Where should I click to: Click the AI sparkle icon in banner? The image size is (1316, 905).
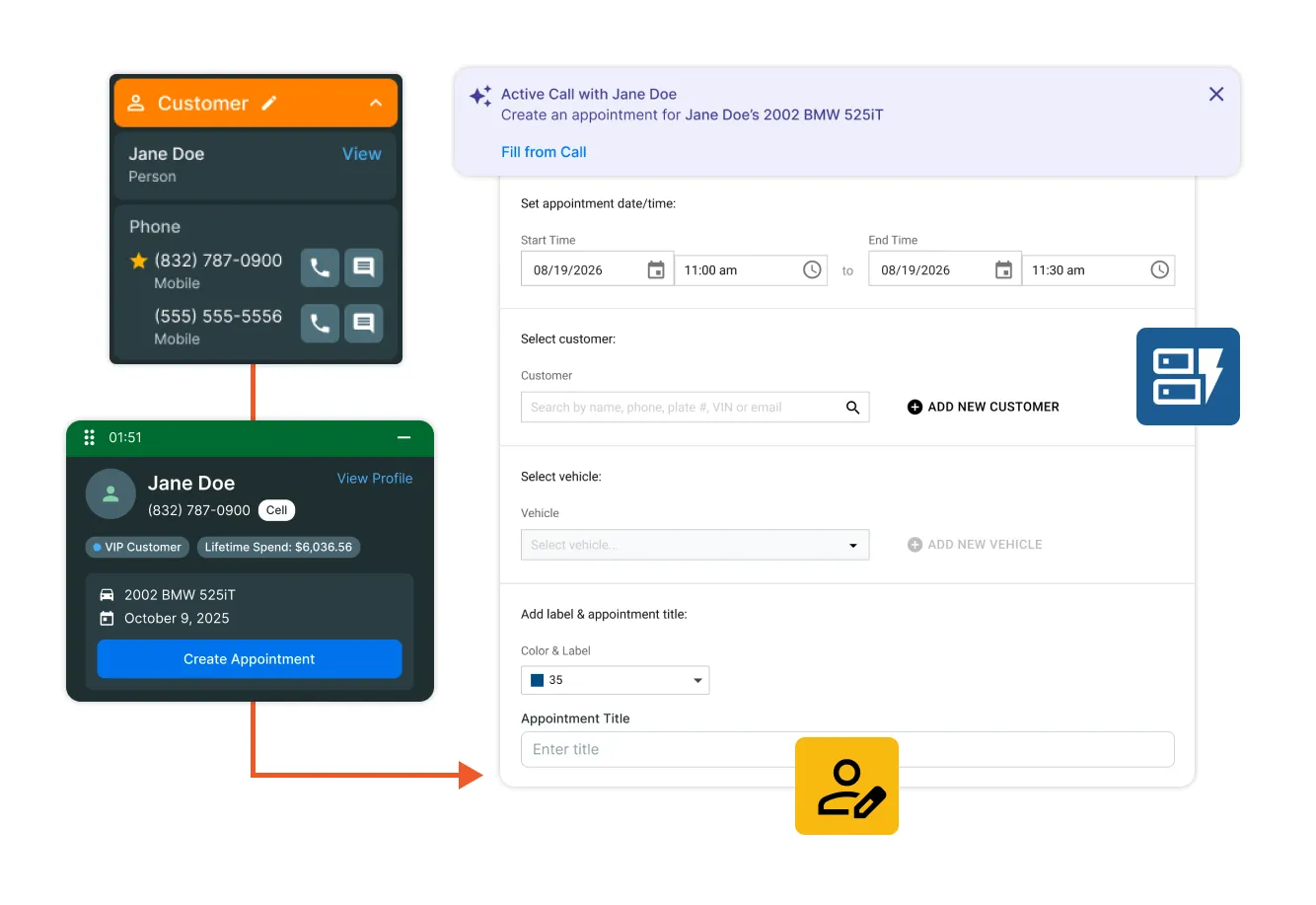pyautogui.click(x=480, y=96)
